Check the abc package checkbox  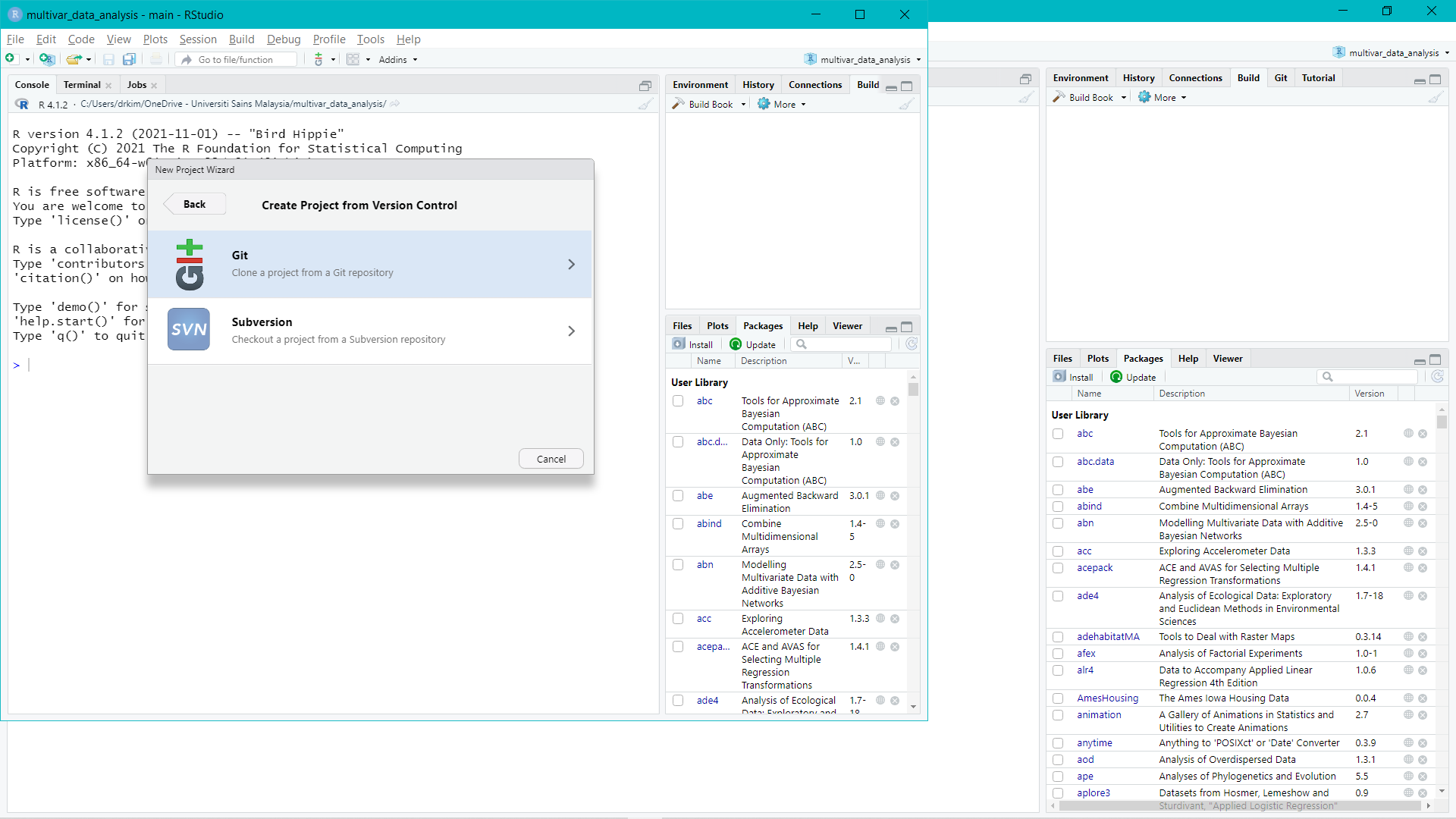coord(678,401)
